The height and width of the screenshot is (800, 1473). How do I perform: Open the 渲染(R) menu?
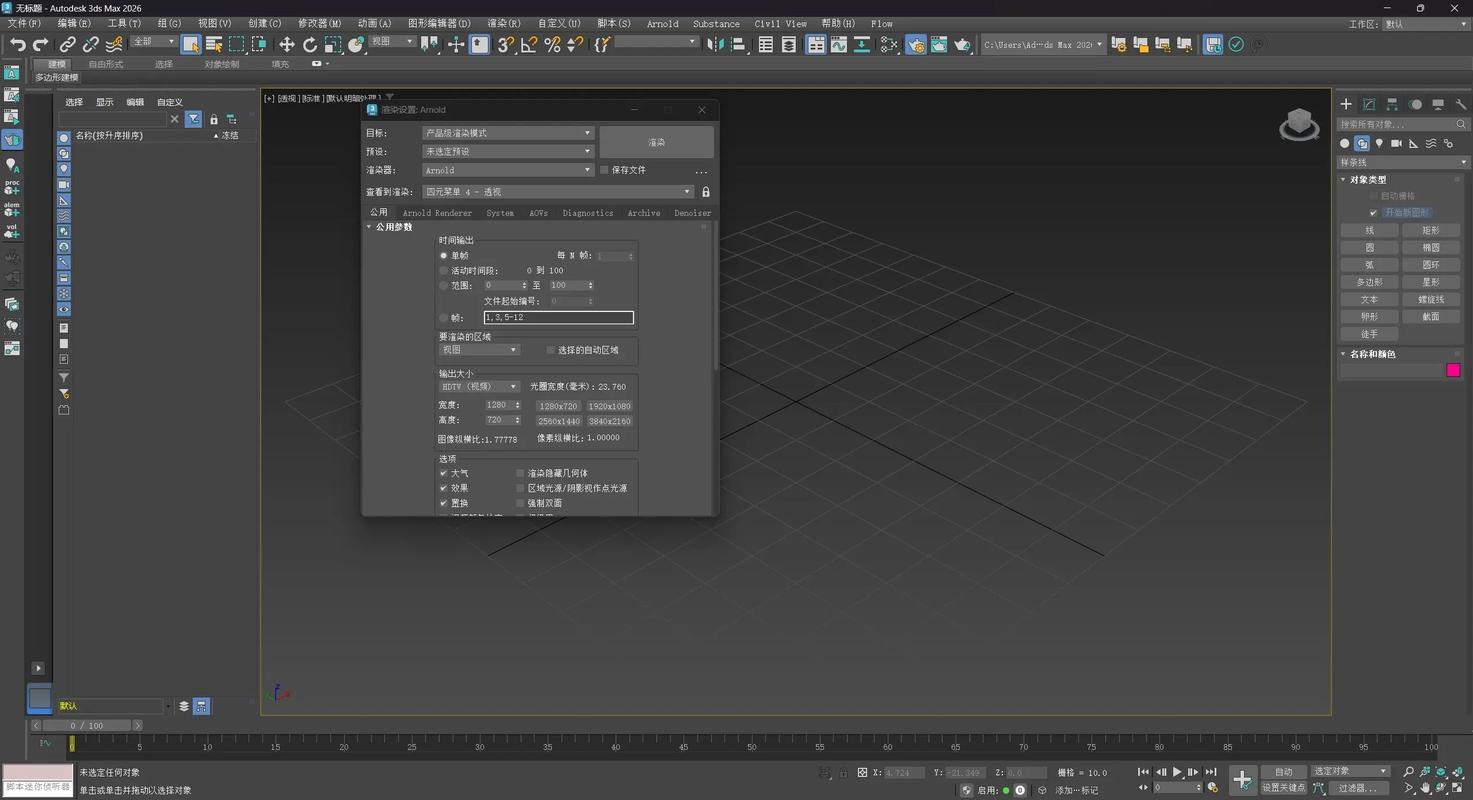coord(504,23)
